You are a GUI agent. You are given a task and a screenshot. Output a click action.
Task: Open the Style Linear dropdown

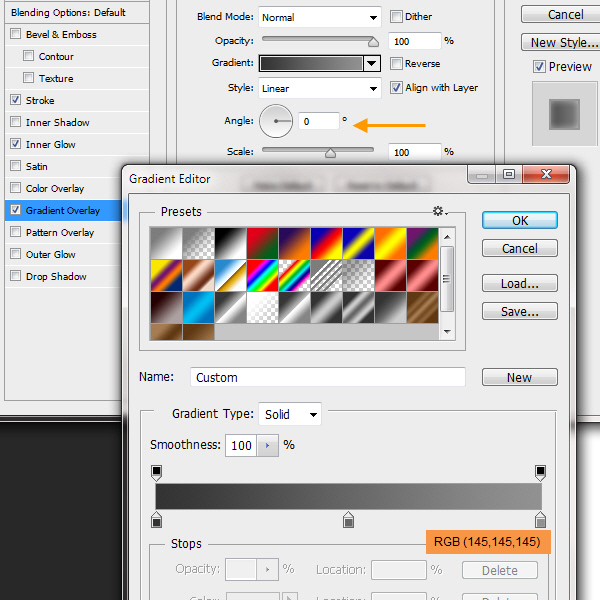point(320,88)
